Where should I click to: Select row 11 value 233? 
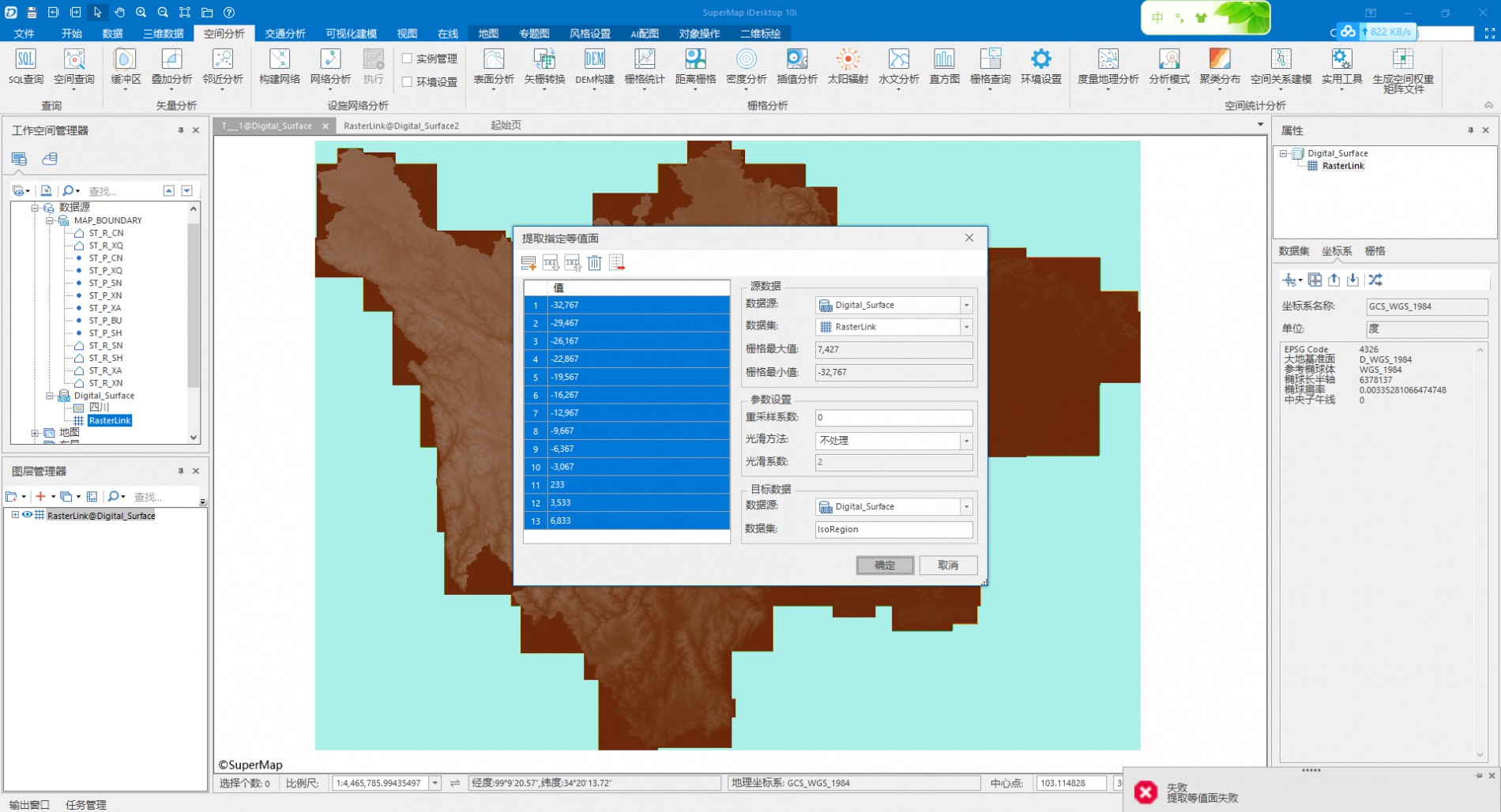pos(626,485)
